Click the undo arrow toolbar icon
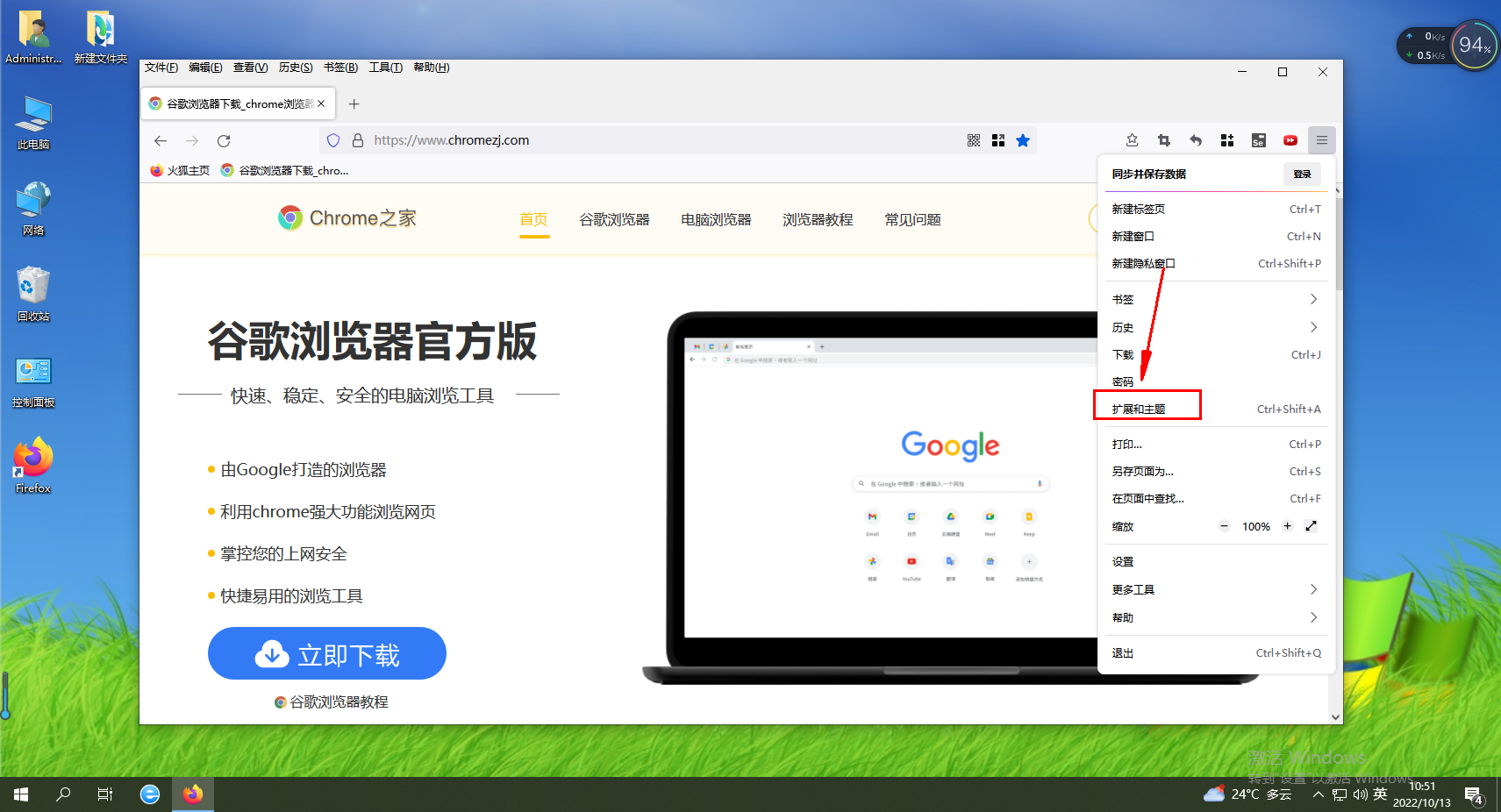The height and width of the screenshot is (812, 1501). tap(1196, 140)
